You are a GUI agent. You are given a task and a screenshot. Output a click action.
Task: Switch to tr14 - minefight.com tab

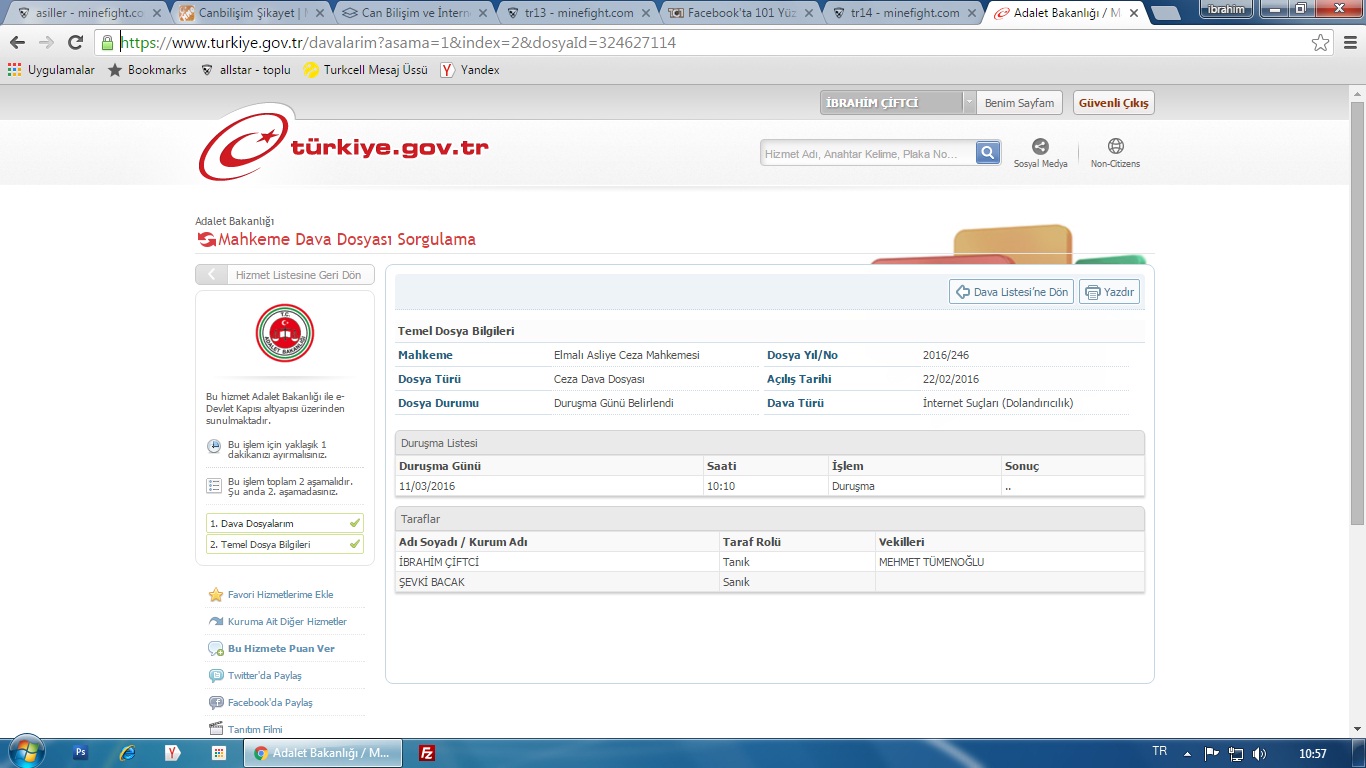click(x=900, y=13)
